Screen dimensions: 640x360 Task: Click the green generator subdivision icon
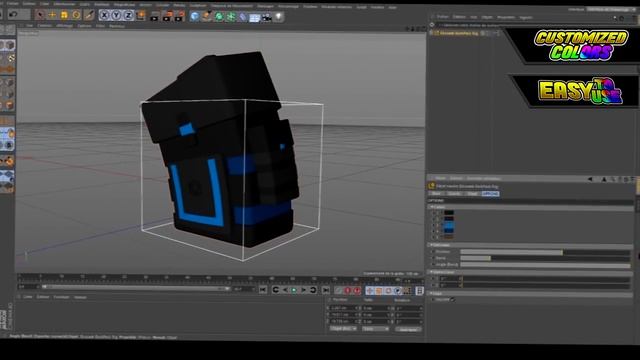(x=219, y=17)
